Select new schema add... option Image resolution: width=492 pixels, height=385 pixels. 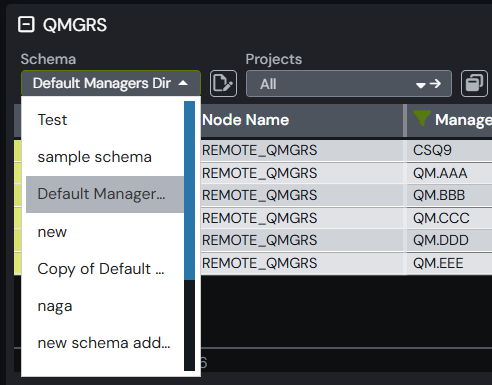(x=105, y=343)
